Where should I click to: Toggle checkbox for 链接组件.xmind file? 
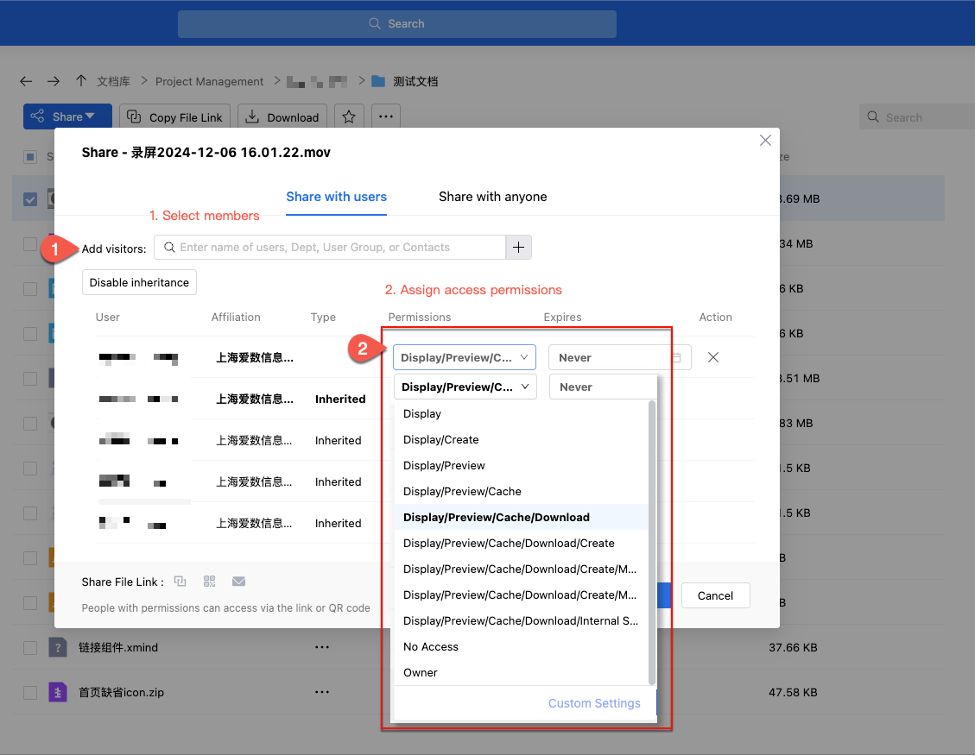pyautogui.click(x=30, y=647)
